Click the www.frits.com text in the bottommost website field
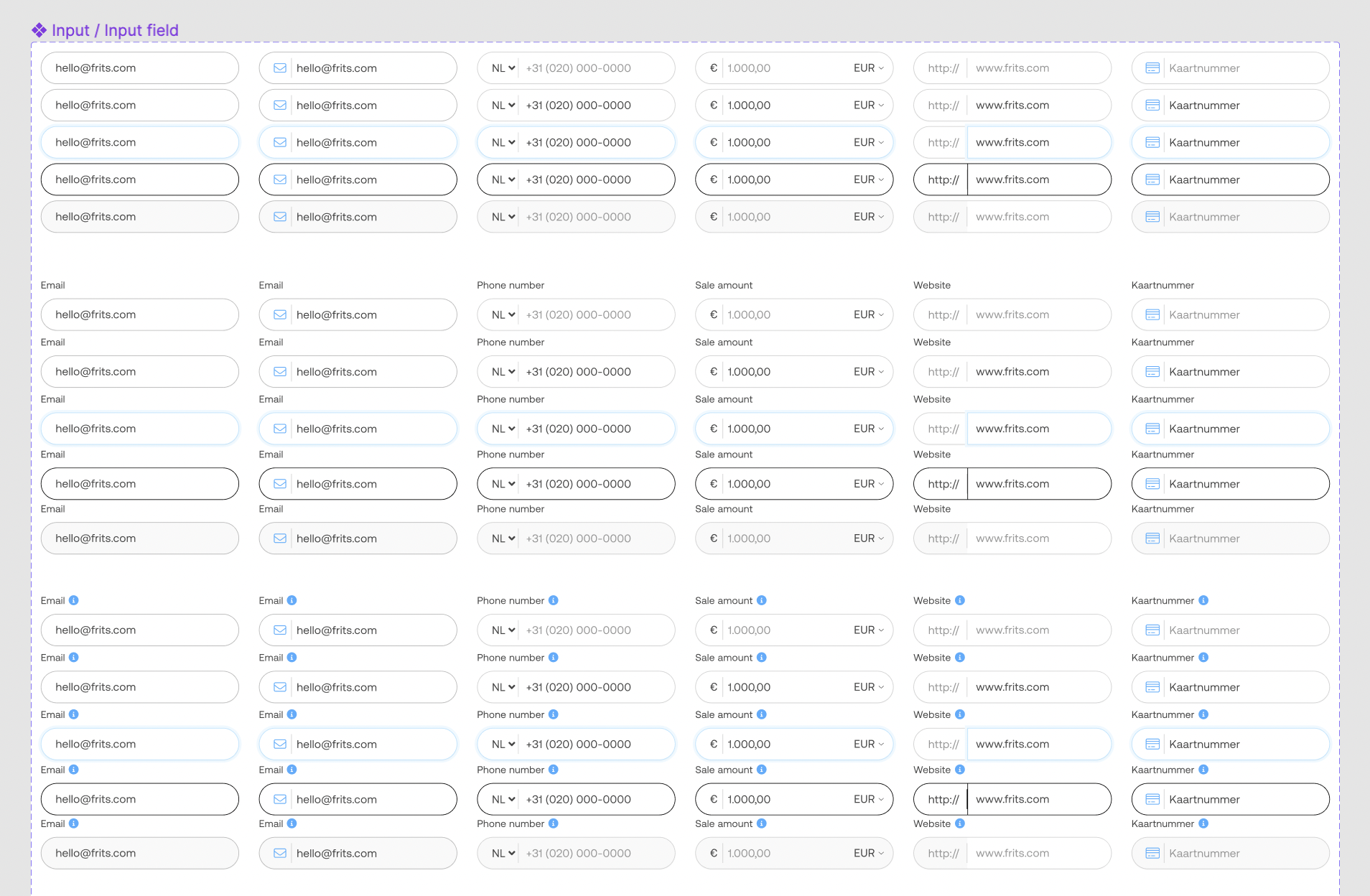This screenshot has width=1370, height=896. [x=1012, y=854]
